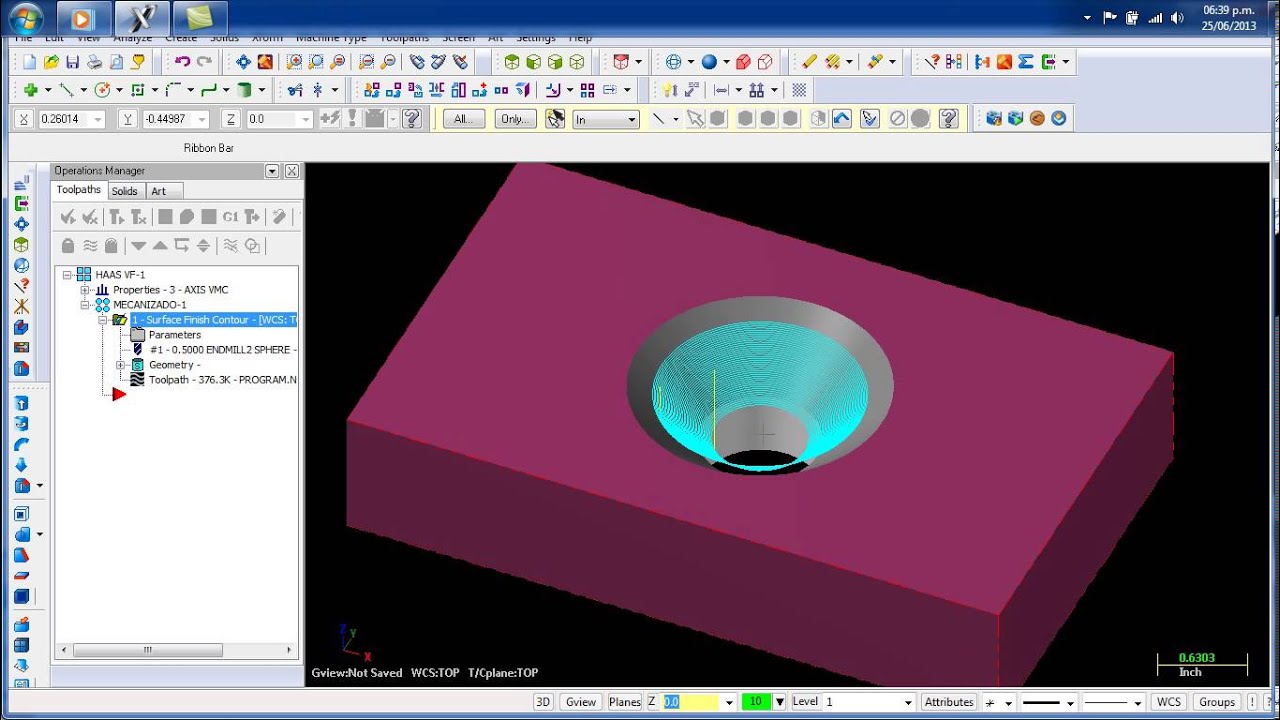Screen dimensions: 1280x720
Task: Expand the Geometry node
Action: pyautogui.click(x=121, y=365)
